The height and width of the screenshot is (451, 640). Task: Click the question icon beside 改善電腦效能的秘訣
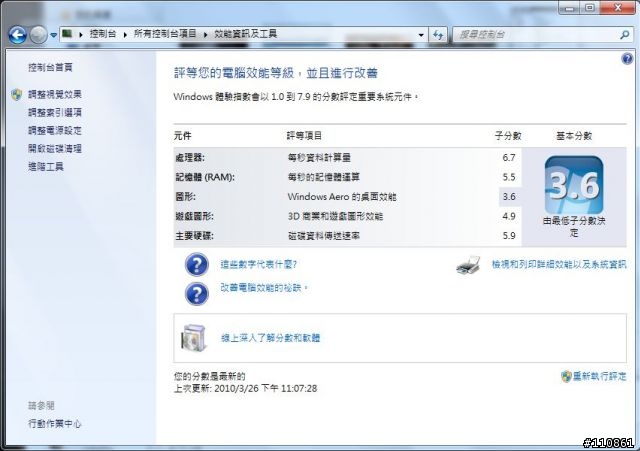coord(197,293)
